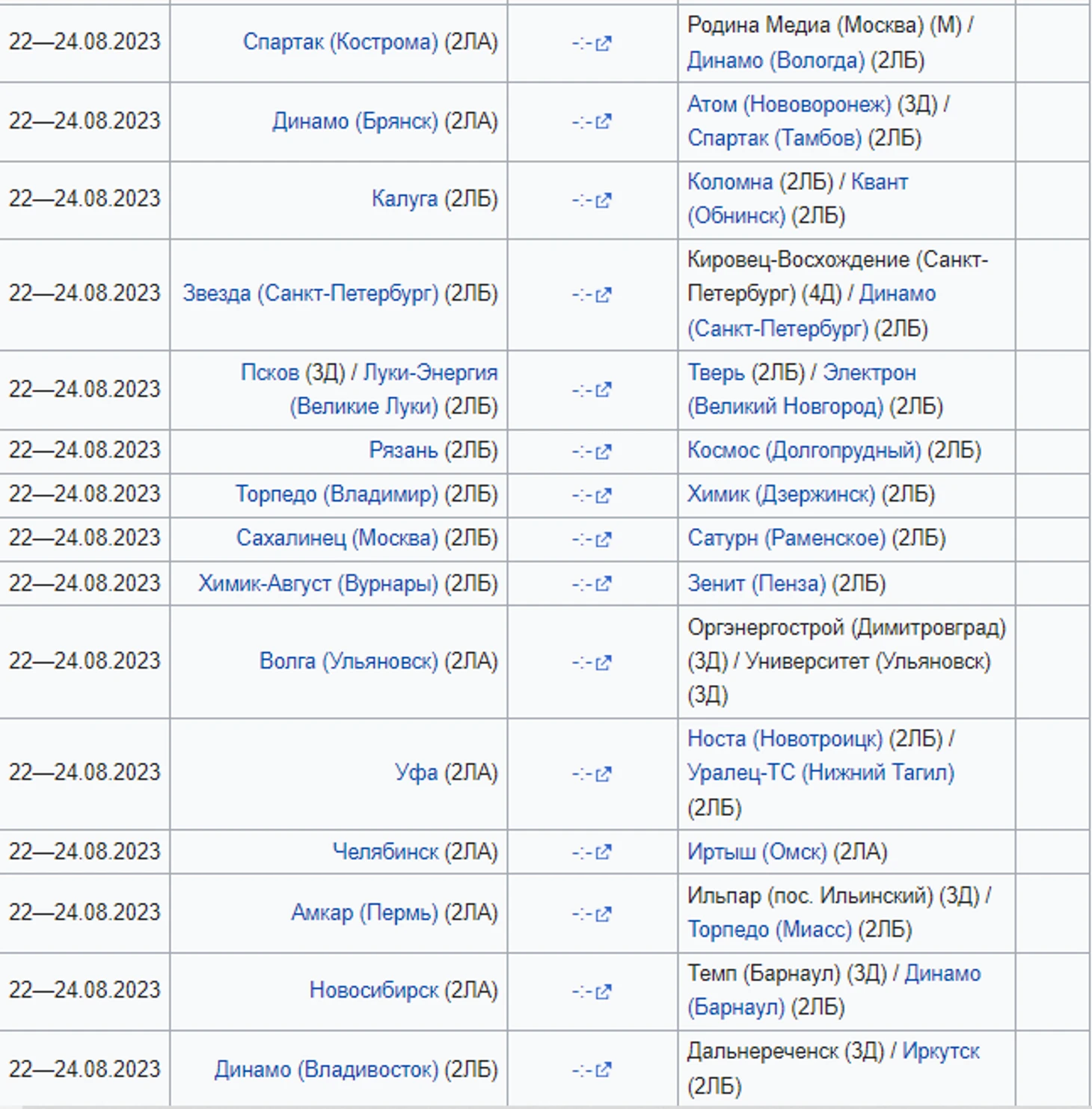Open external score link for Уфа match

coord(602,774)
